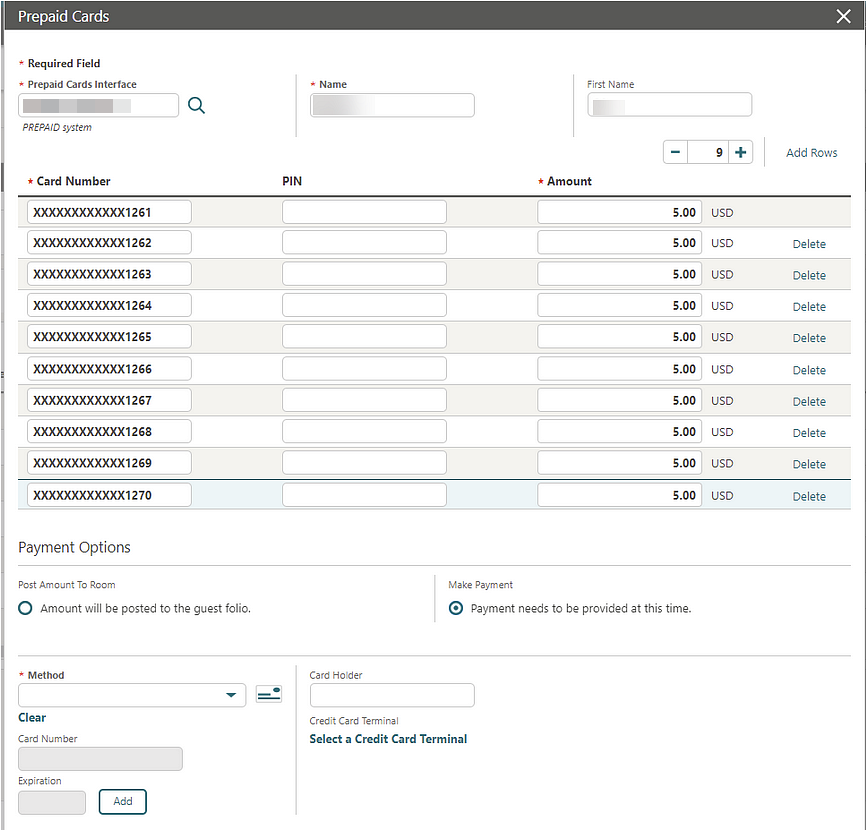Click card number field XXXXXXXXXXXX1262
866x830 pixels.
[109, 242]
